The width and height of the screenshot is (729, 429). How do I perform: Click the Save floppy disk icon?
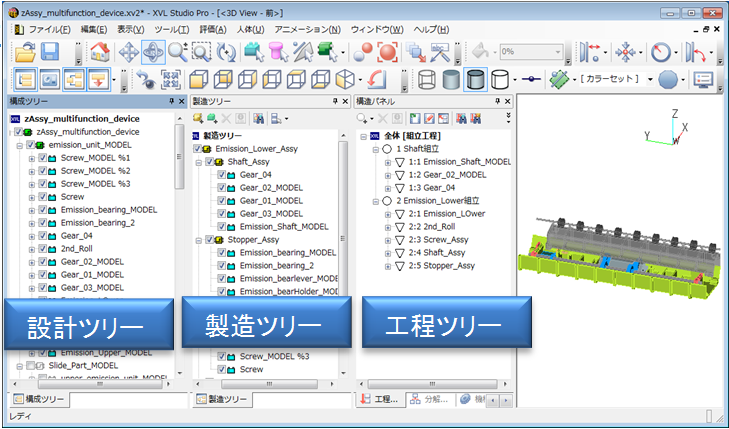(x=50, y=51)
